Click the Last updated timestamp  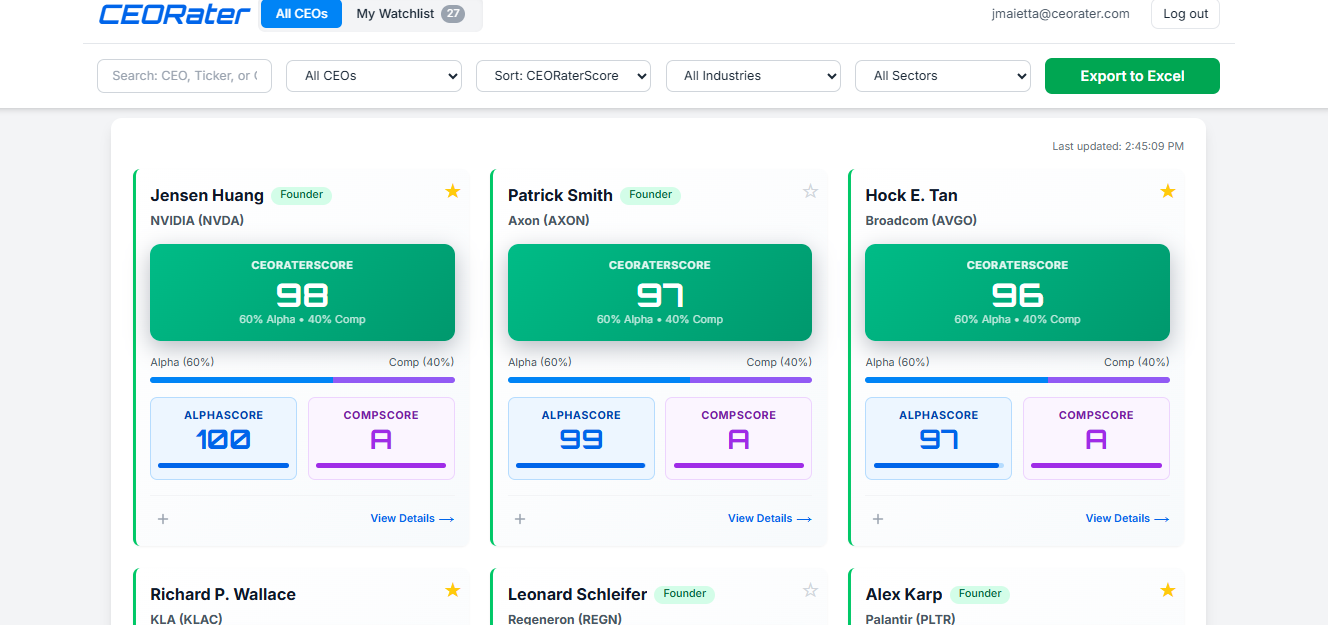pyautogui.click(x=1118, y=146)
